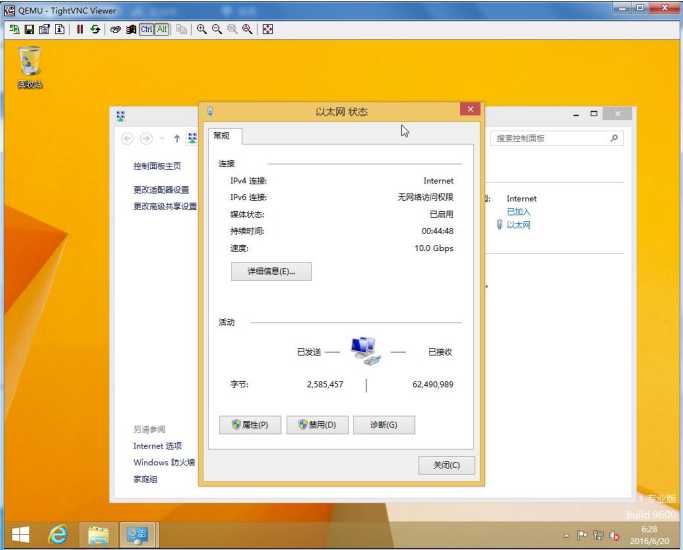This screenshot has height=550, width=683.
Task: Send Ctrl+Esc using the toolbar icon
Action: pyautogui.click(x=131, y=29)
